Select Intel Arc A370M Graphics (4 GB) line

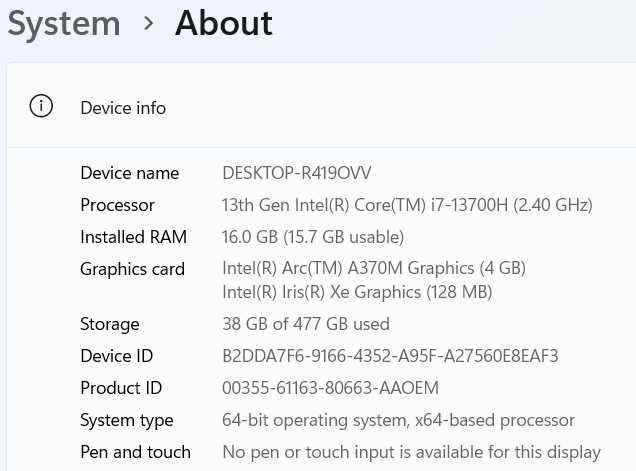pos(374,268)
